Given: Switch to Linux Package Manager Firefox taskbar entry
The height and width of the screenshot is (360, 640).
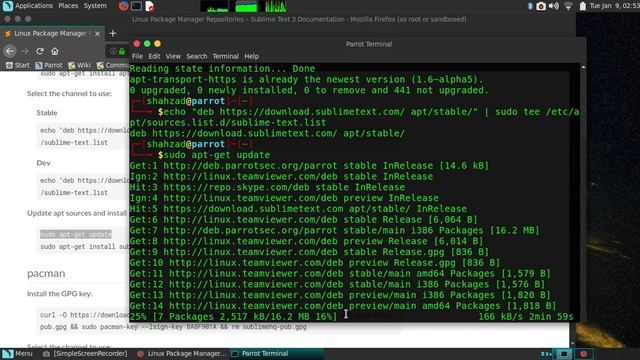Looking at the screenshot, I should pyautogui.click(x=181, y=353).
